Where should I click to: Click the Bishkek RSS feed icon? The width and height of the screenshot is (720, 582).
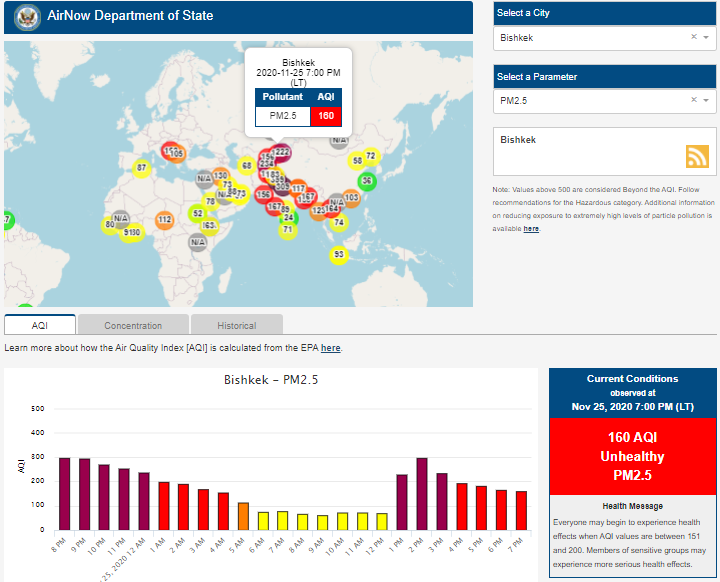coord(697,156)
